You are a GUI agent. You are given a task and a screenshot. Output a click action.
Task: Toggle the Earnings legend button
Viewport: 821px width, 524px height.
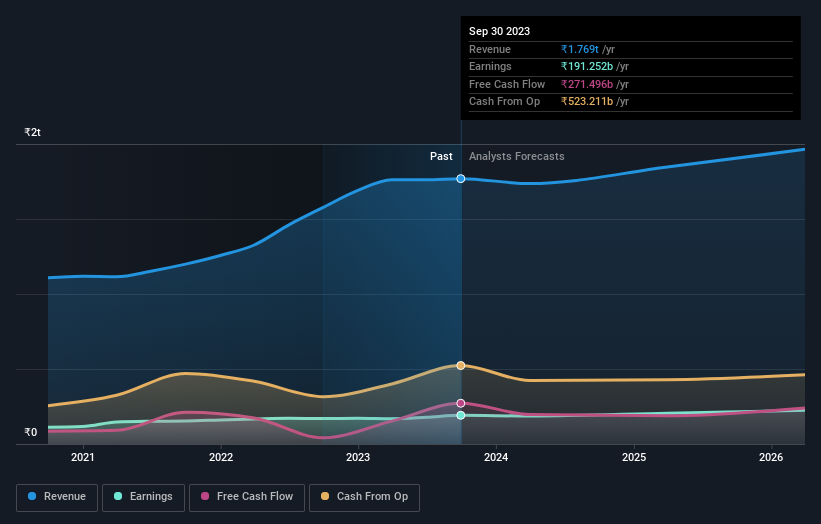click(143, 497)
